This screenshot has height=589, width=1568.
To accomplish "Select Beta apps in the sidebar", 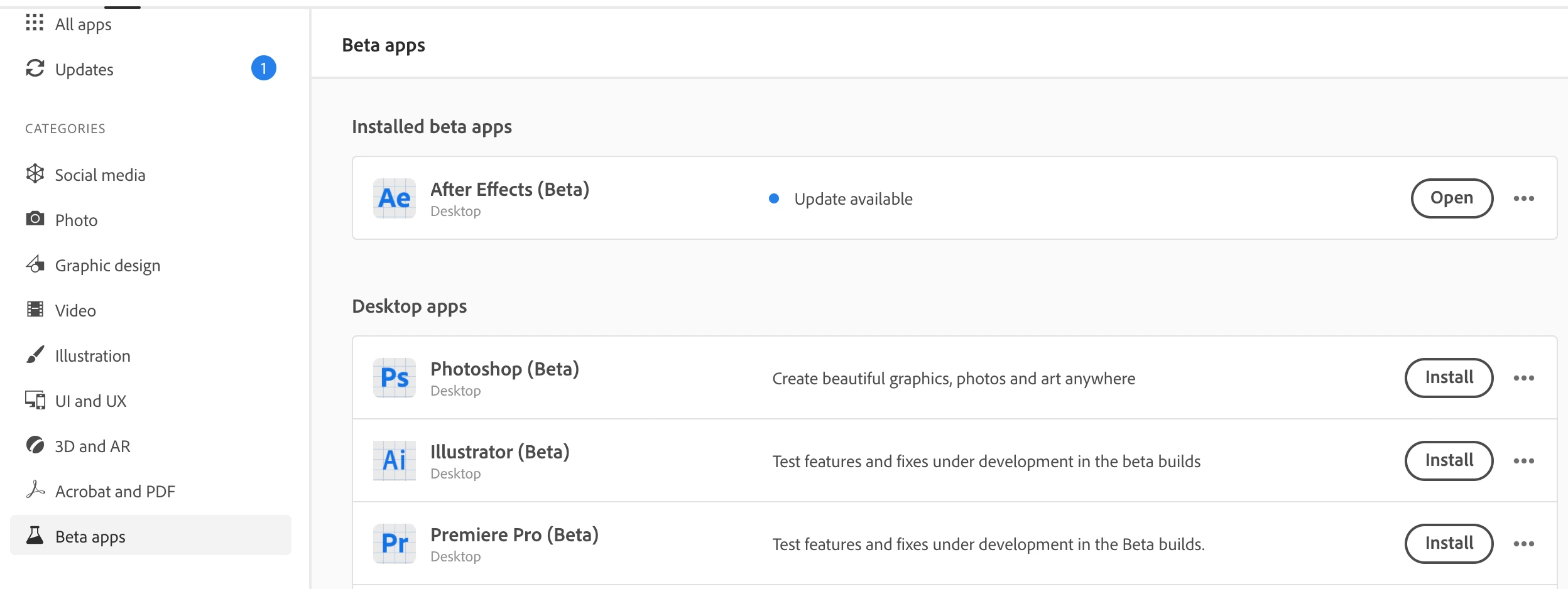I will (x=151, y=535).
